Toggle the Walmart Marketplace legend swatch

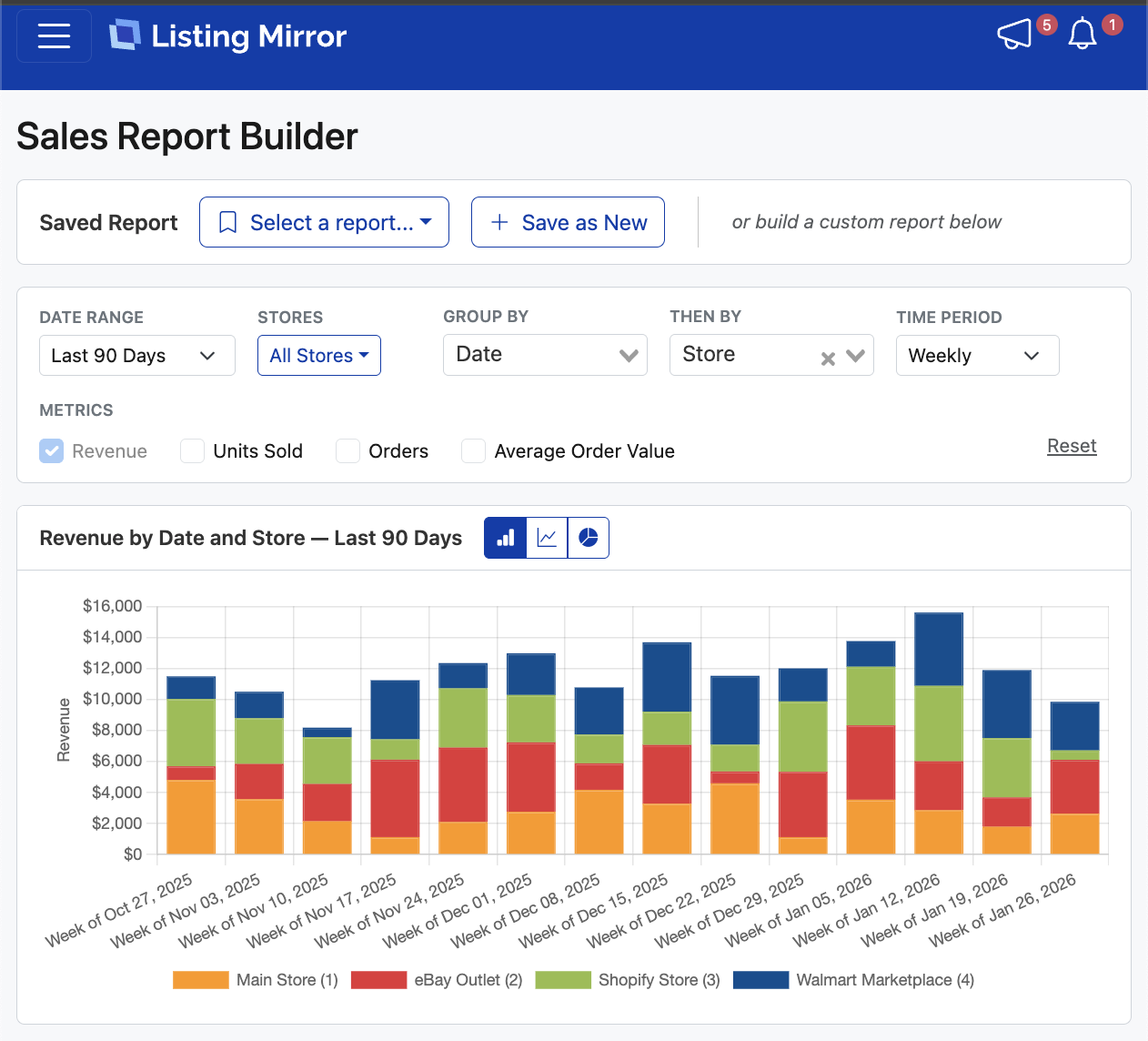[760, 980]
